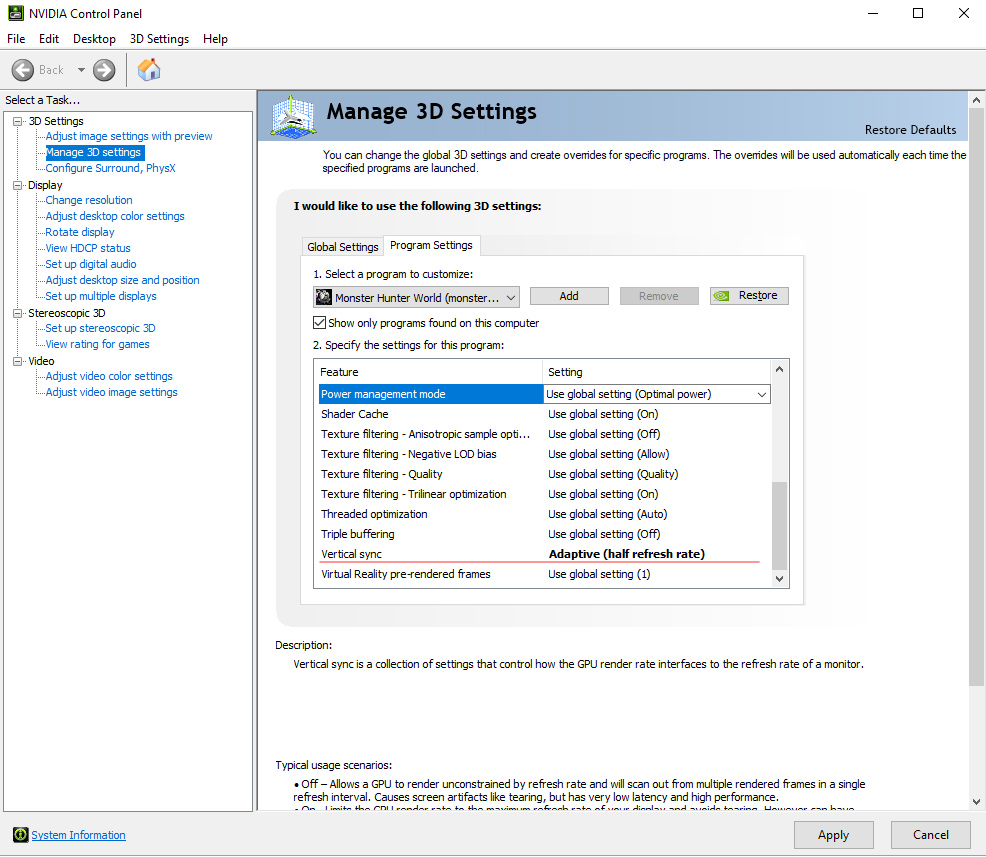Click the Back arrow icon

pyautogui.click(x=24, y=70)
